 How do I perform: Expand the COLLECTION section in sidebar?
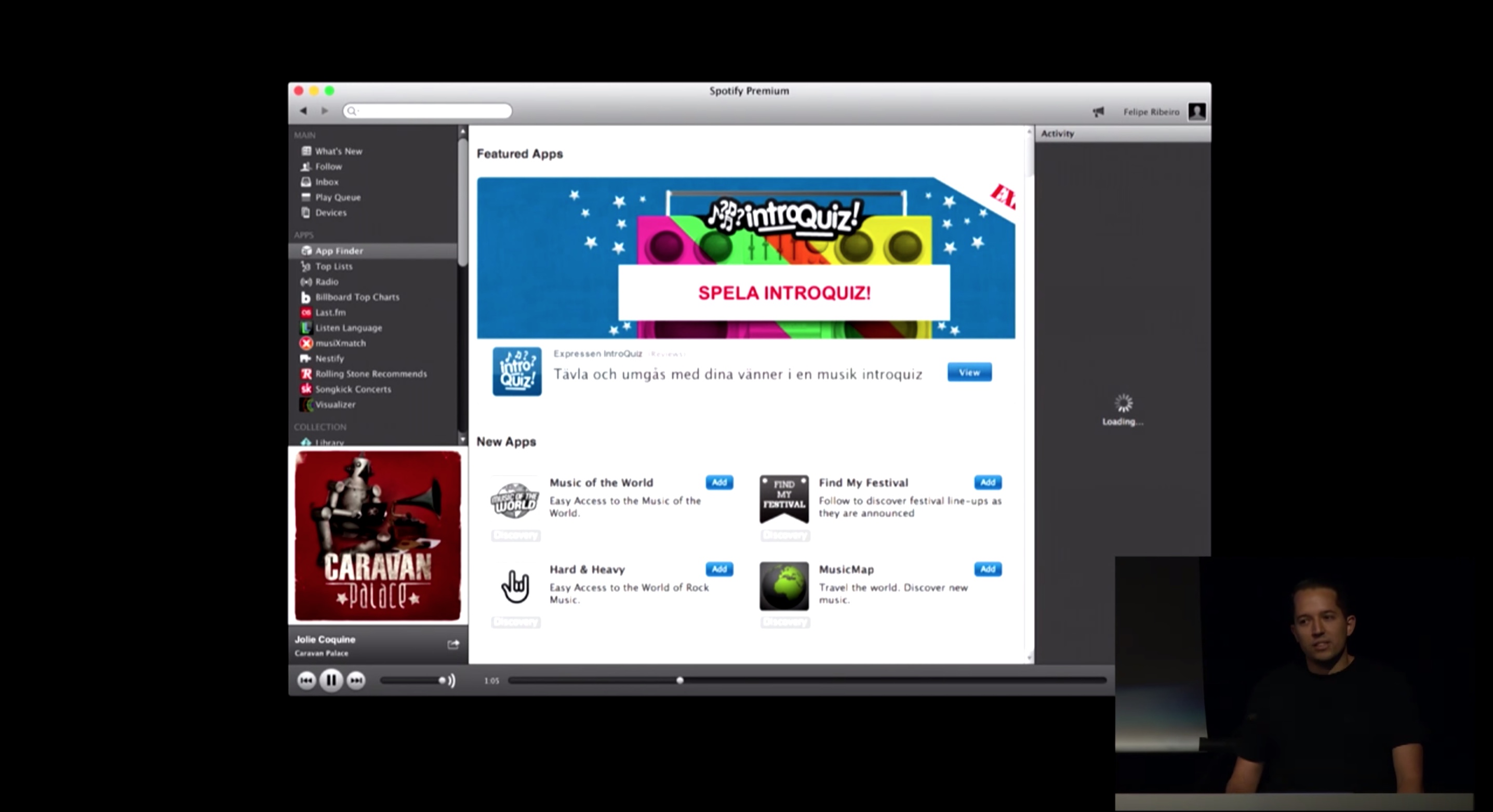click(320, 427)
